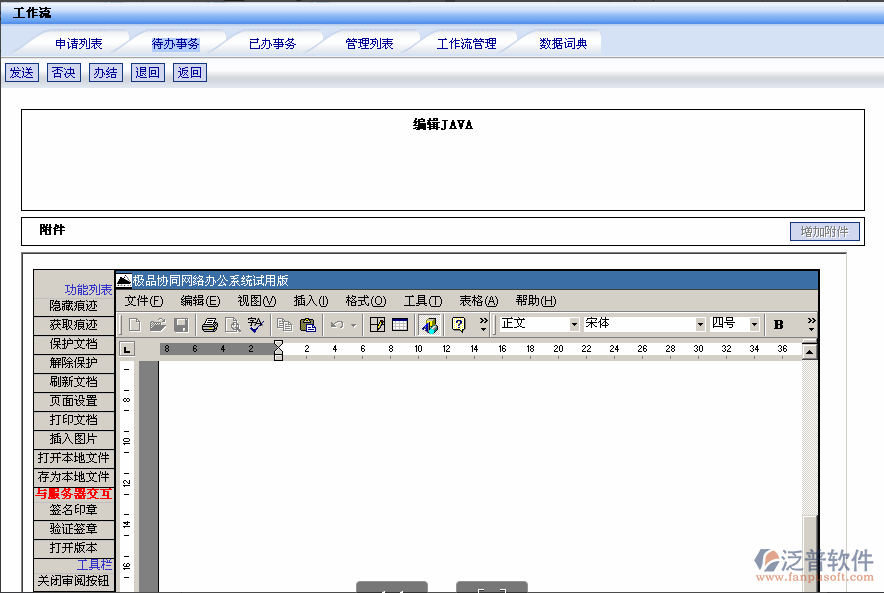The width and height of the screenshot is (884, 593).
Task: Toggle the drawing toolbar icon
Action: pos(429,324)
